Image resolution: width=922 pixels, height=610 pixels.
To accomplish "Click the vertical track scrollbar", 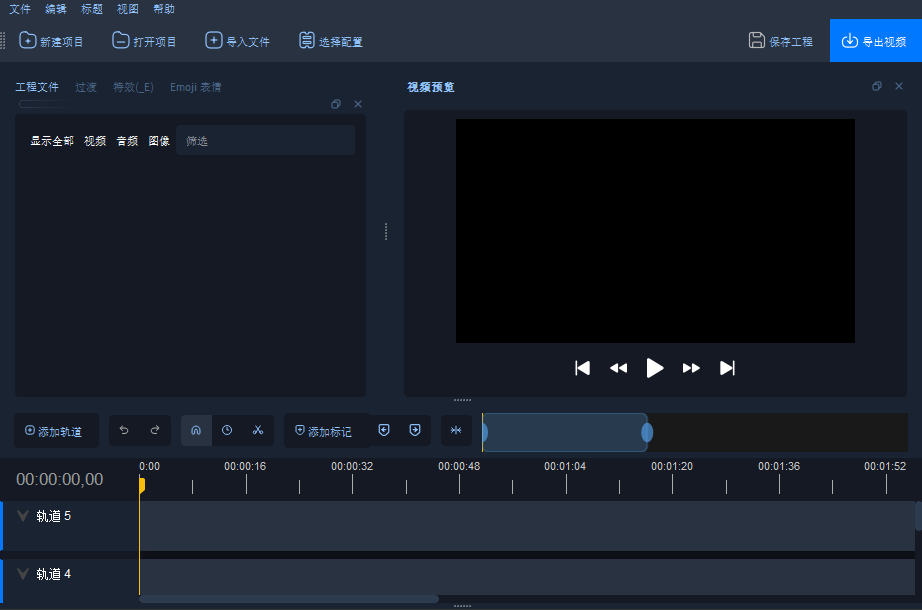I will (x=918, y=516).
